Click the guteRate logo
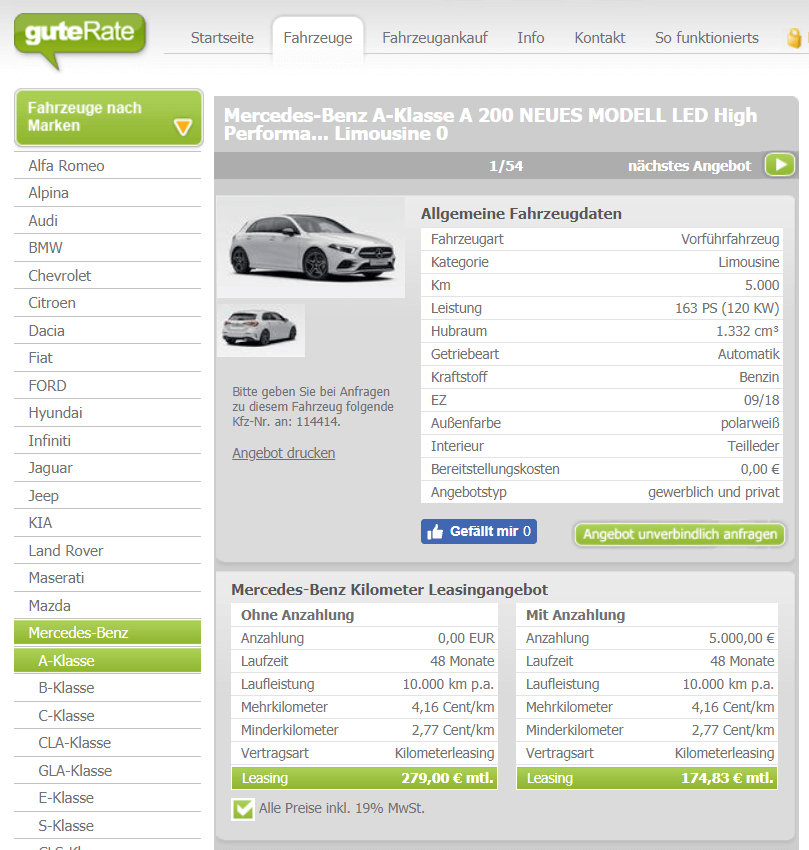Image resolution: width=809 pixels, height=850 pixels. [x=80, y=40]
